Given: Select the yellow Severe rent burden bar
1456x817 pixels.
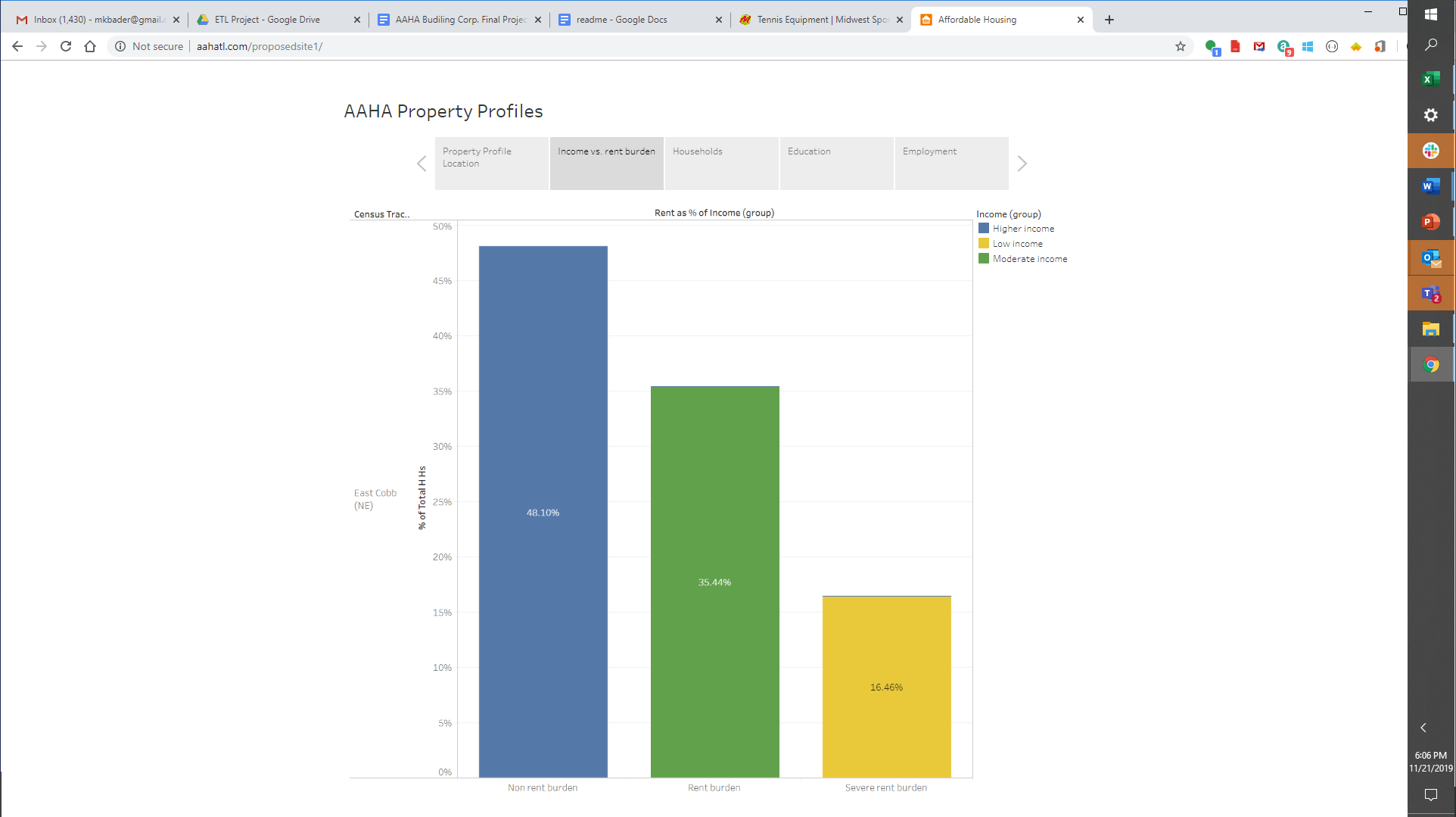Looking at the screenshot, I should click(x=887, y=687).
